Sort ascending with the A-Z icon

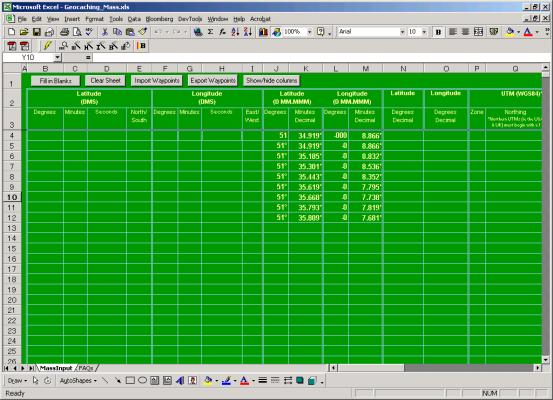(x=235, y=32)
